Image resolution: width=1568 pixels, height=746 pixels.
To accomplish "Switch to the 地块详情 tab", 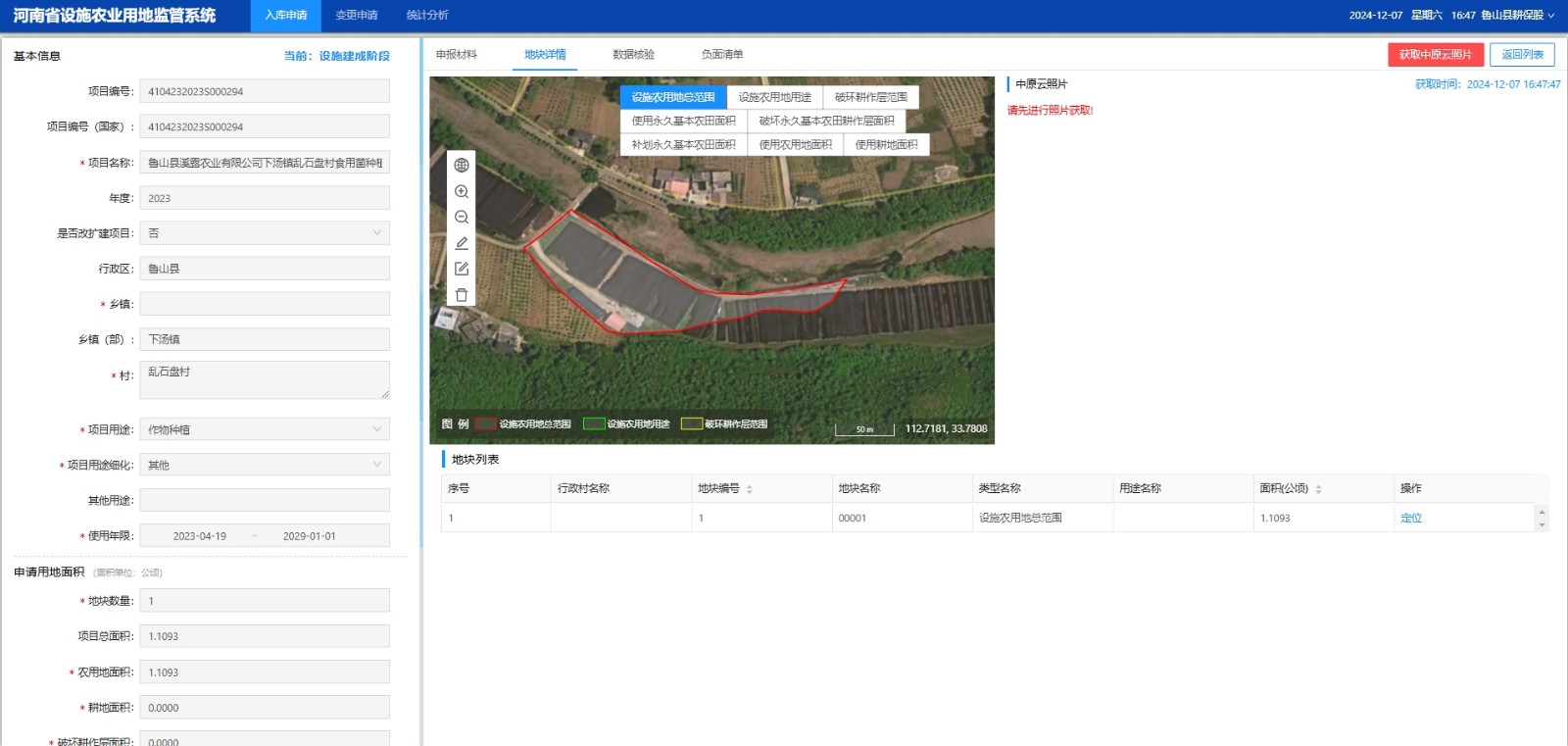I will tap(545, 55).
